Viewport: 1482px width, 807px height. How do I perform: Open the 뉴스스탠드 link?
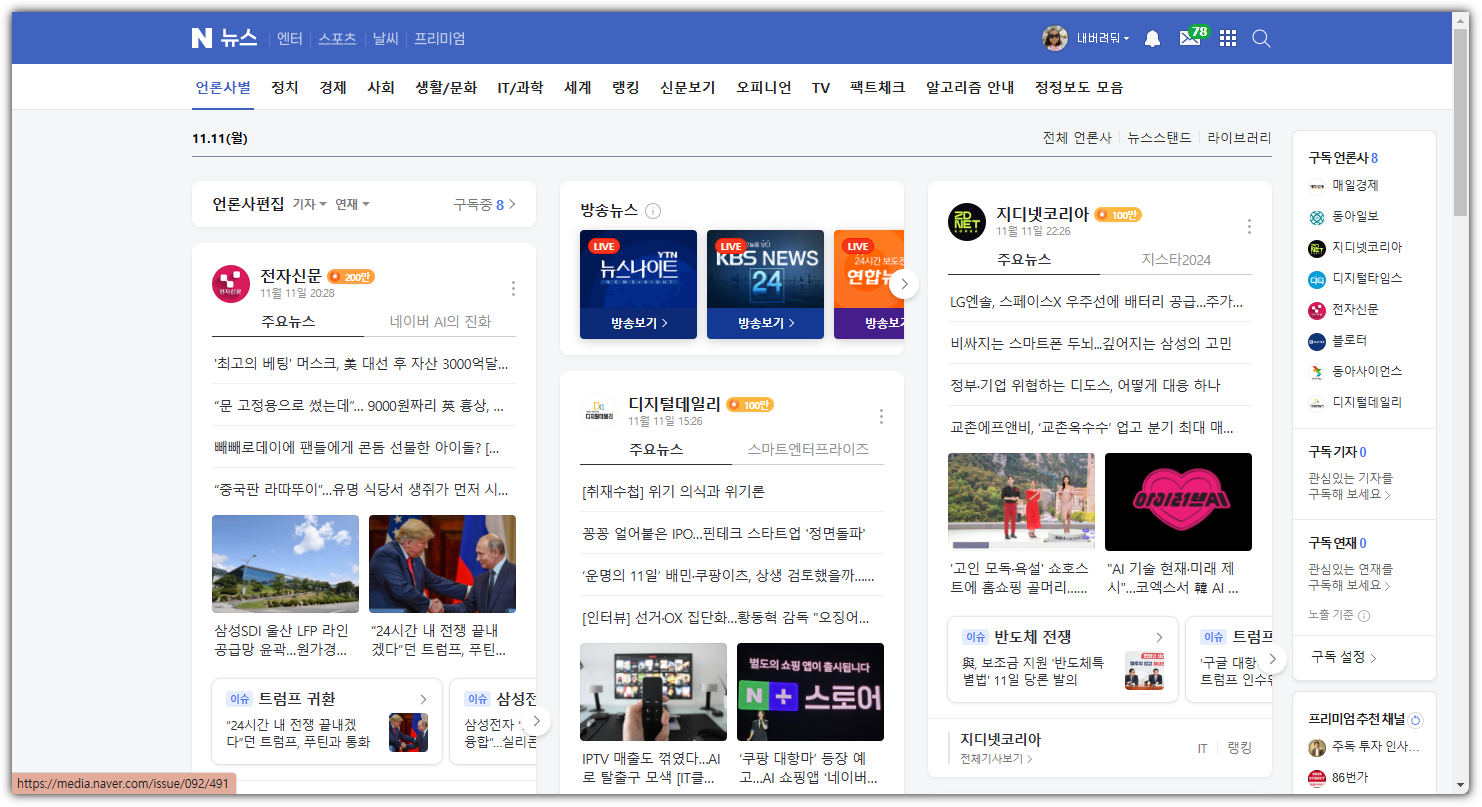click(x=1159, y=138)
